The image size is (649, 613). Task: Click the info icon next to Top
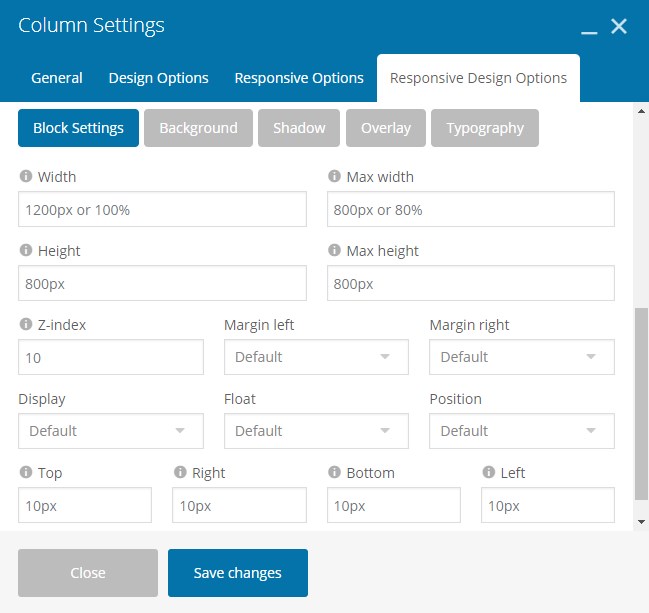pyautogui.click(x=25, y=473)
